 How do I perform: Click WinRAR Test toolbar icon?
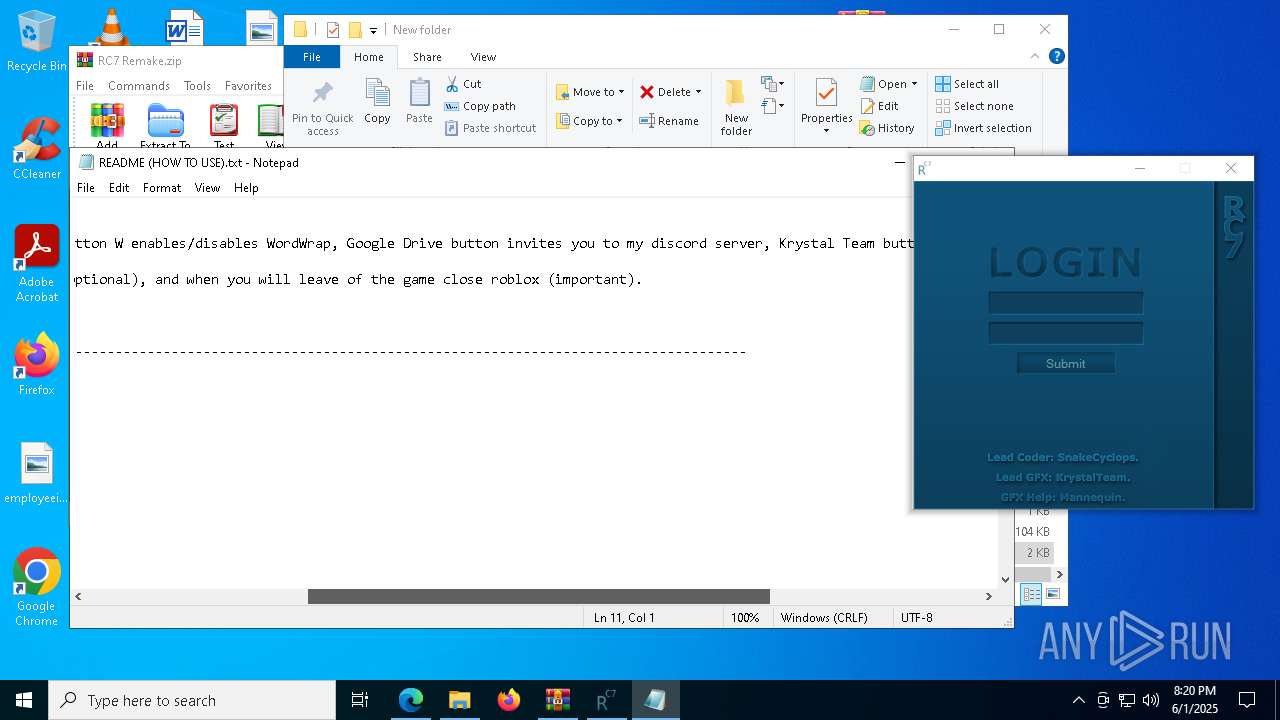pyautogui.click(x=224, y=126)
